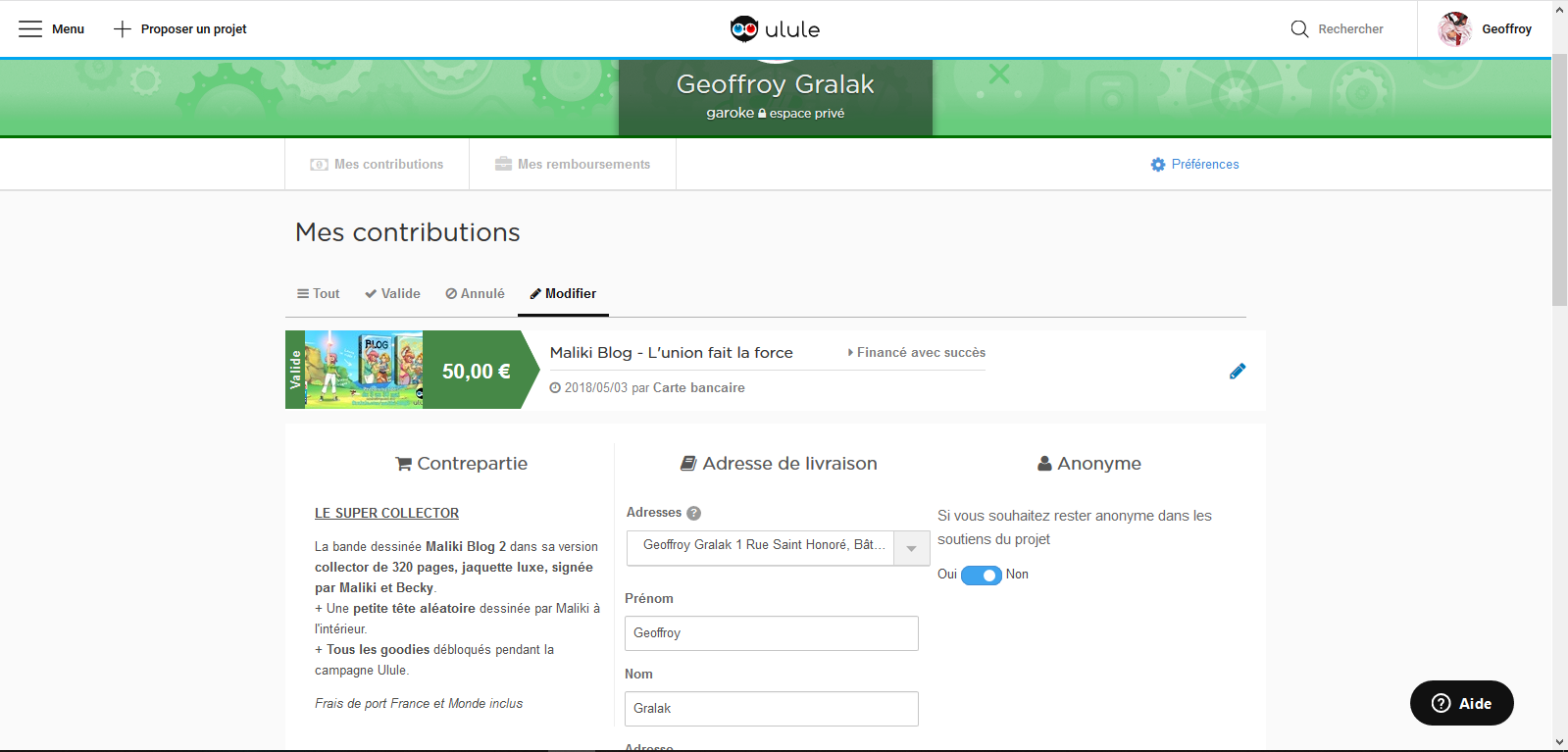The height and width of the screenshot is (752, 1568).
Task: Open the hamburger Menu icon
Action: pyautogui.click(x=30, y=29)
